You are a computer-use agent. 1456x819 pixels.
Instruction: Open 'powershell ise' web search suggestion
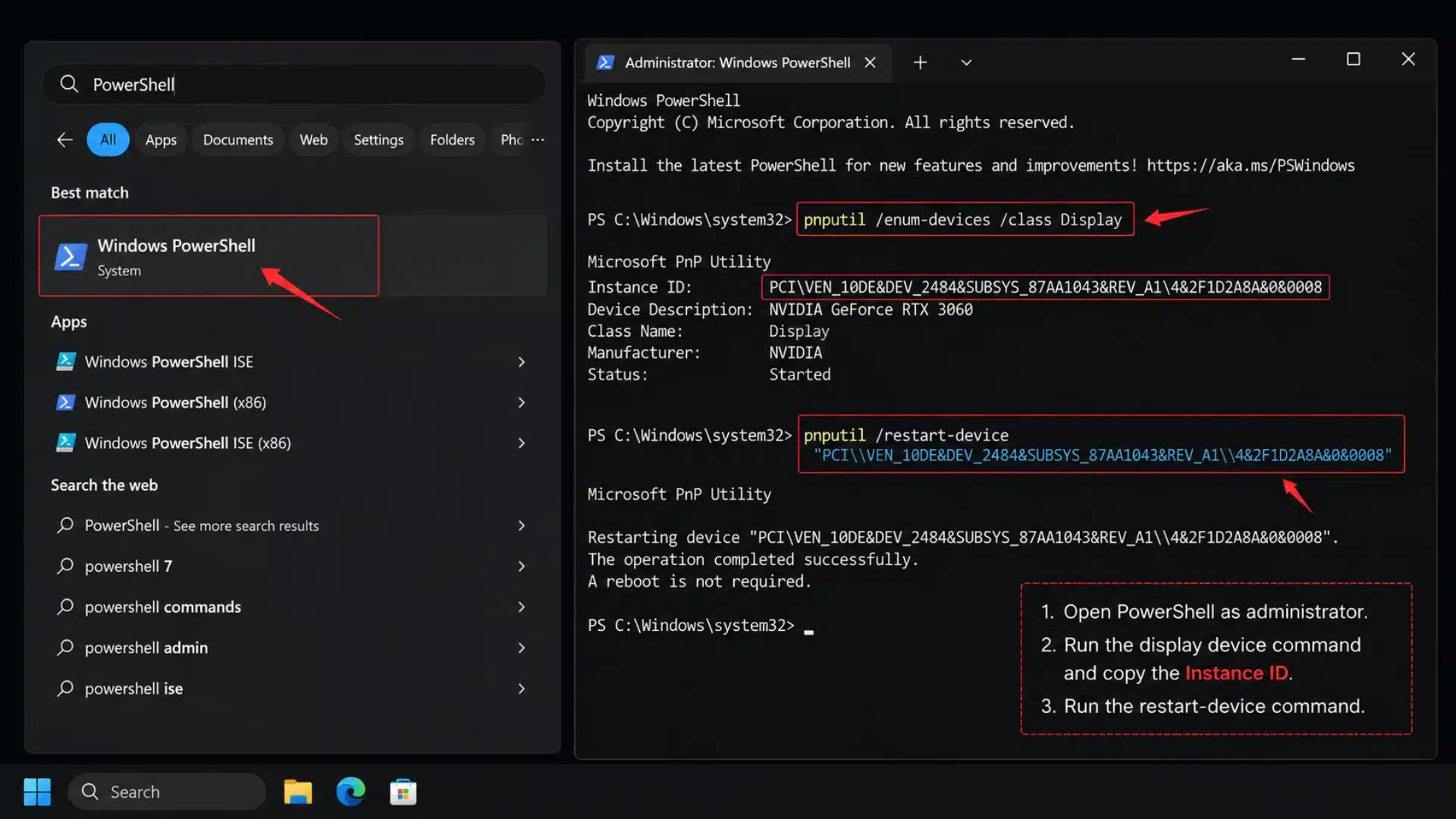tap(292, 689)
